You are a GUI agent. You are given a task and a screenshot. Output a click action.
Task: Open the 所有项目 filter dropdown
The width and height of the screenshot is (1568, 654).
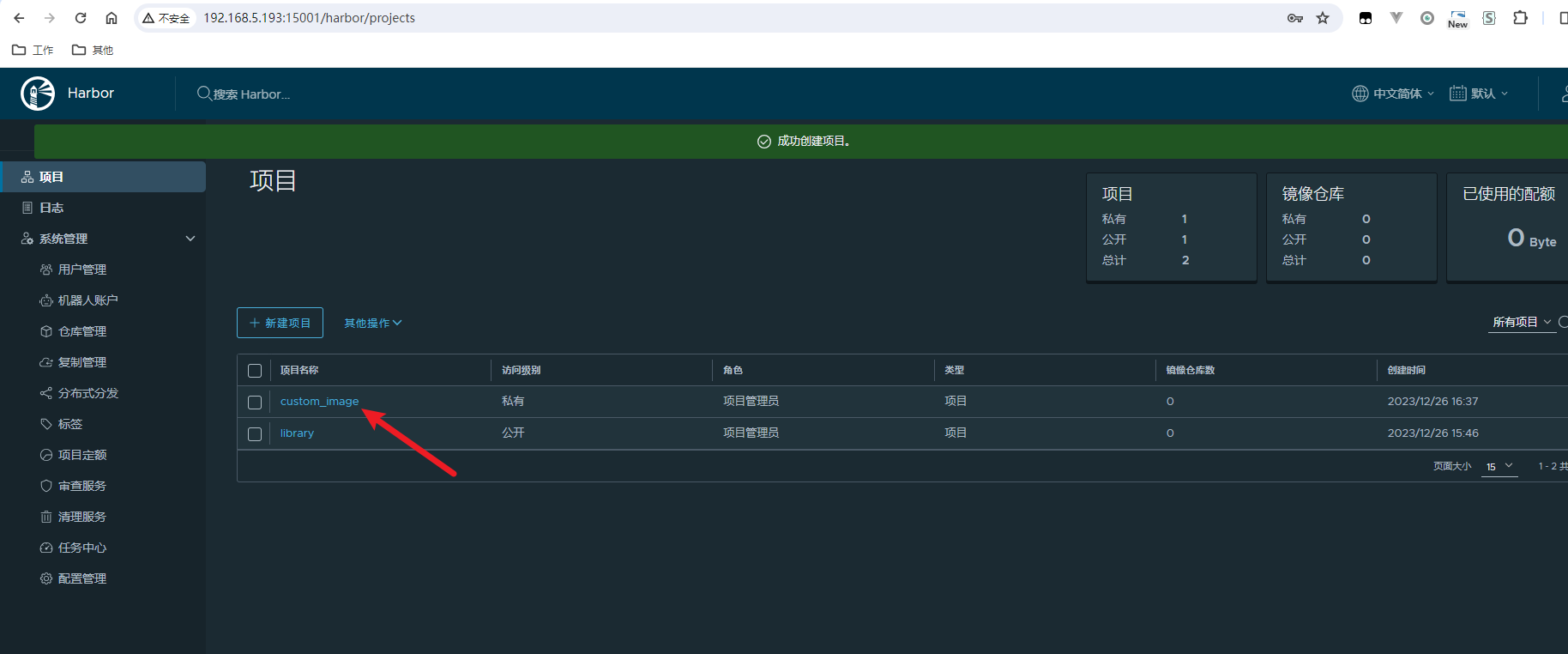click(x=1522, y=322)
